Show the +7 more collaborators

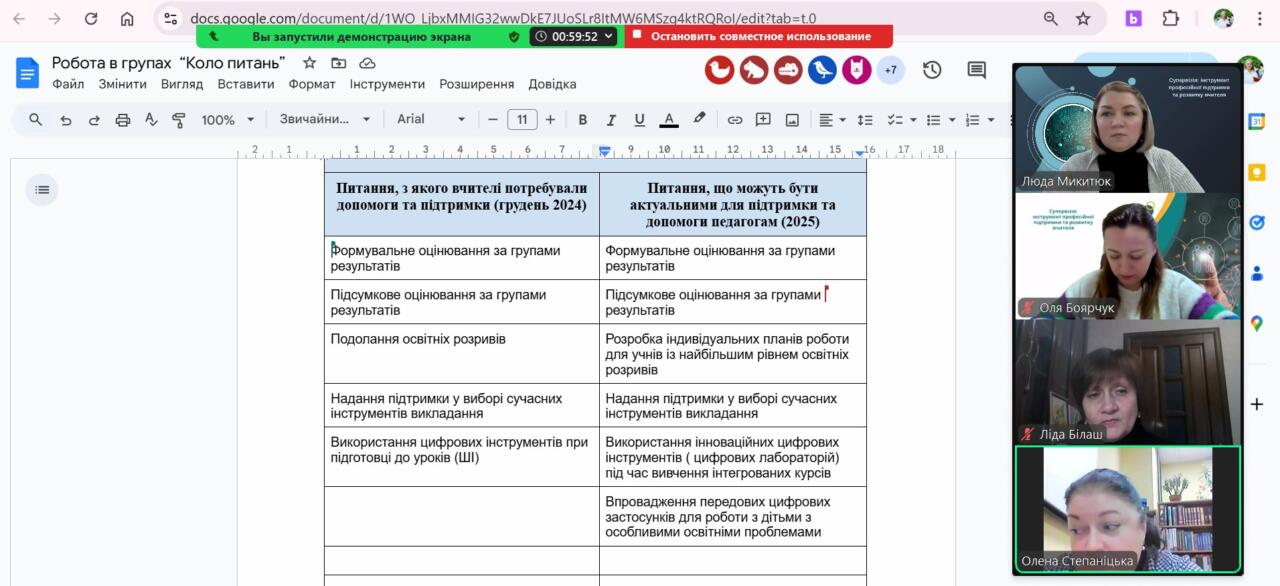coord(890,70)
